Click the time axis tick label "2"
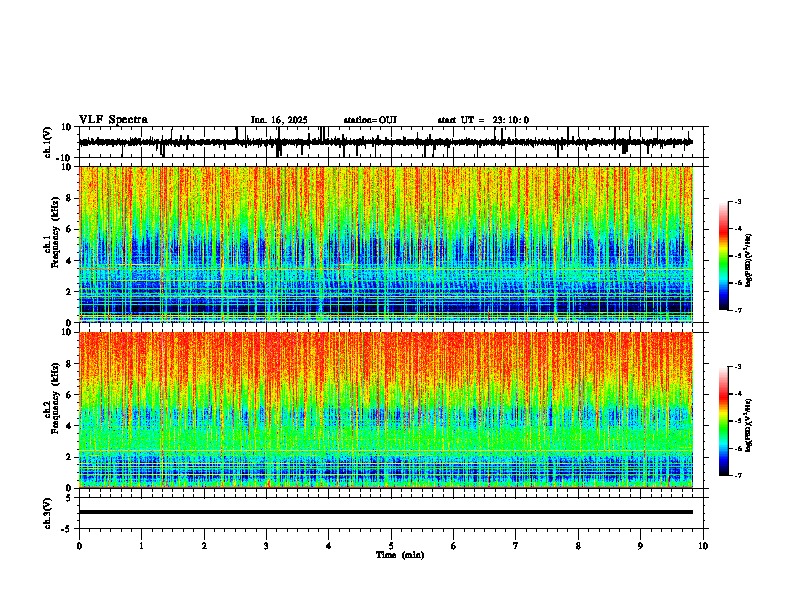 pyautogui.click(x=204, y=546)
